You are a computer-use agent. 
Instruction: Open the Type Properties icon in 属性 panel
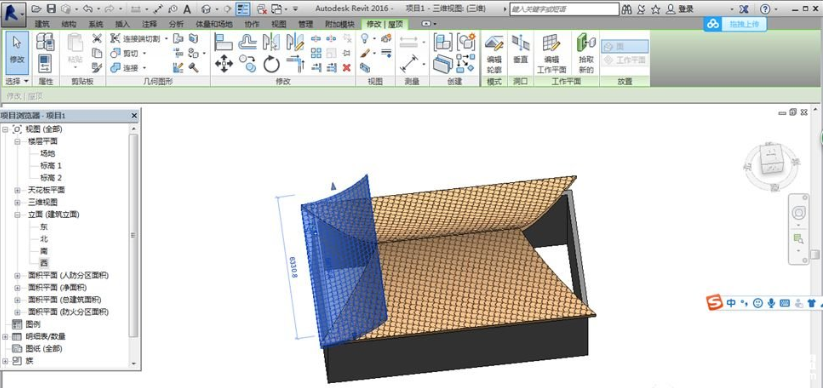pyautogui.click(x=45, y=42)
